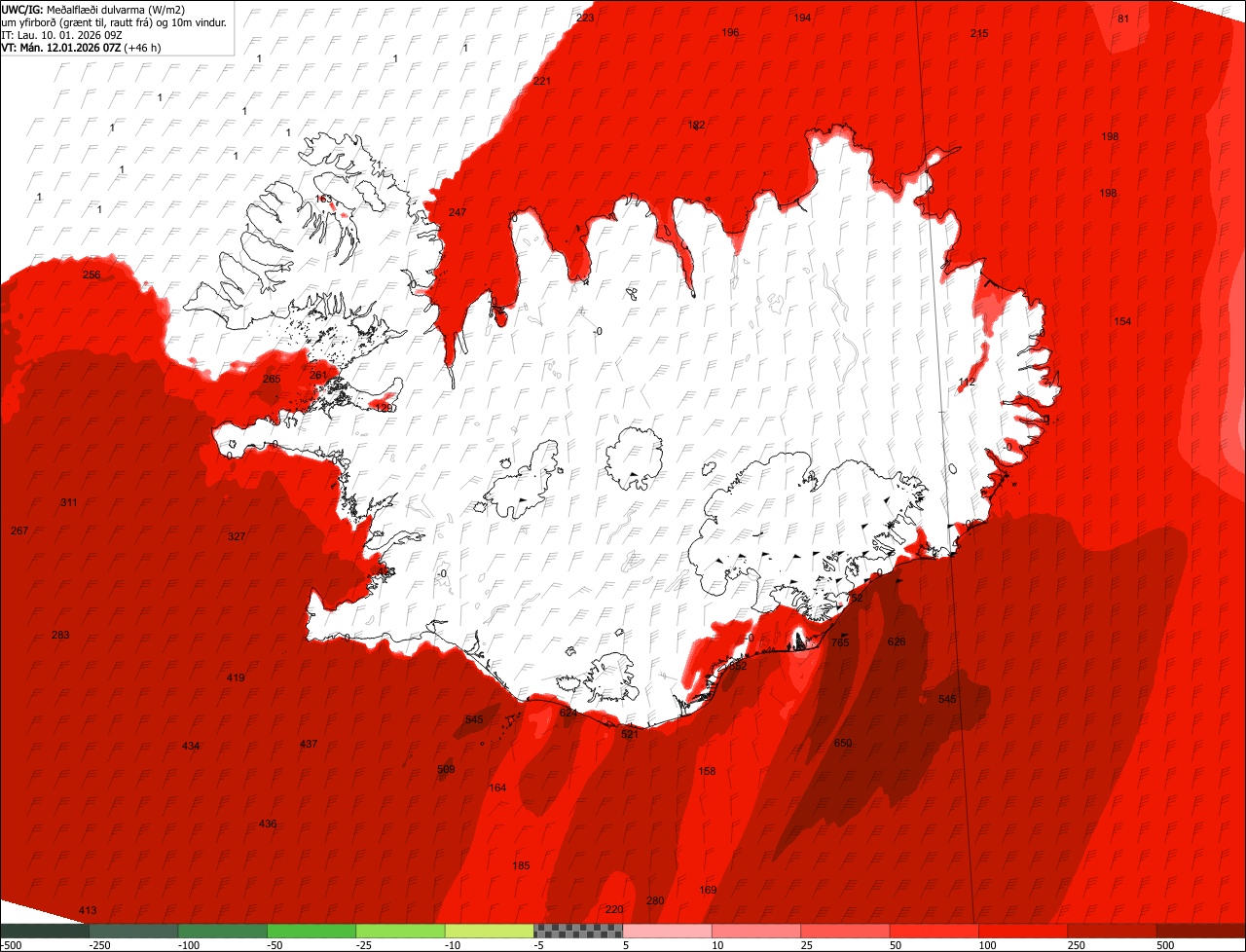Click the flux value 419
Viewport: 1246px width, 952px height.
(x=236, y=678)
